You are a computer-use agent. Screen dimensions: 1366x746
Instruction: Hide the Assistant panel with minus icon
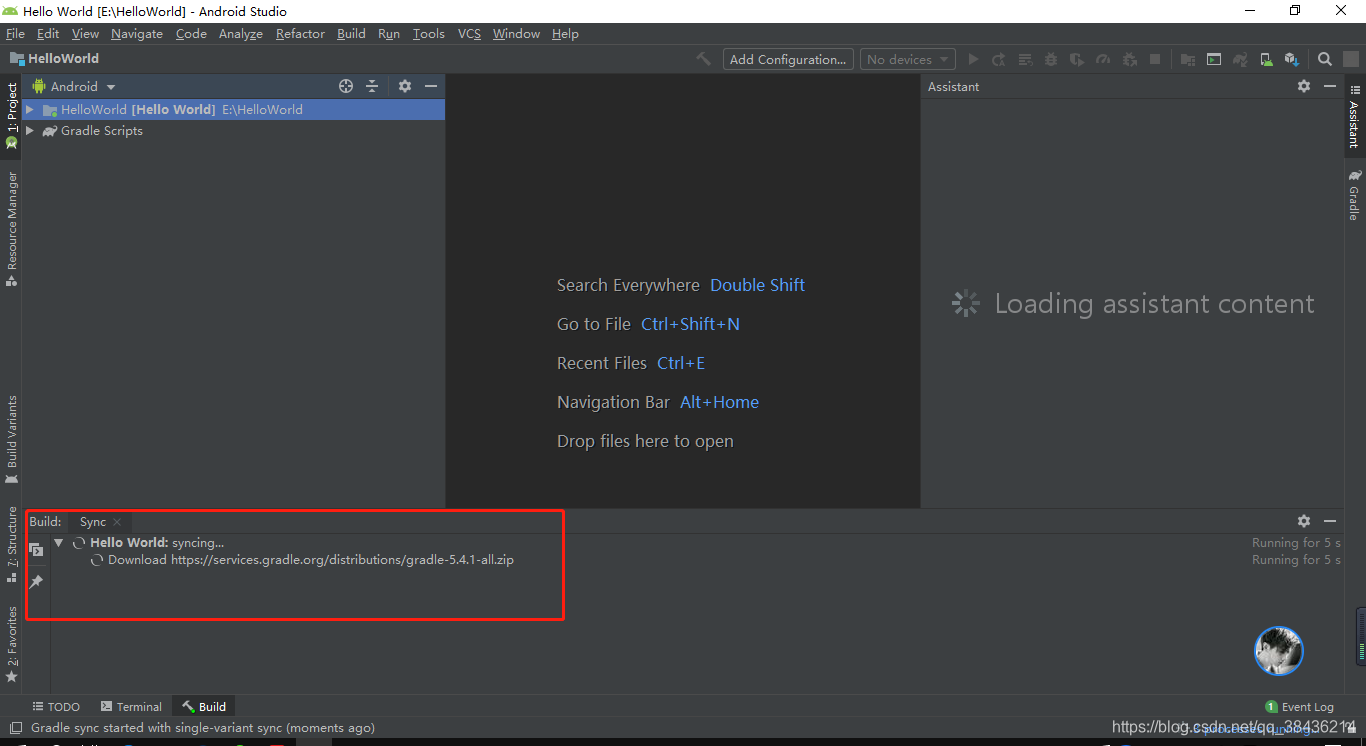click(x=1330, y=86)
